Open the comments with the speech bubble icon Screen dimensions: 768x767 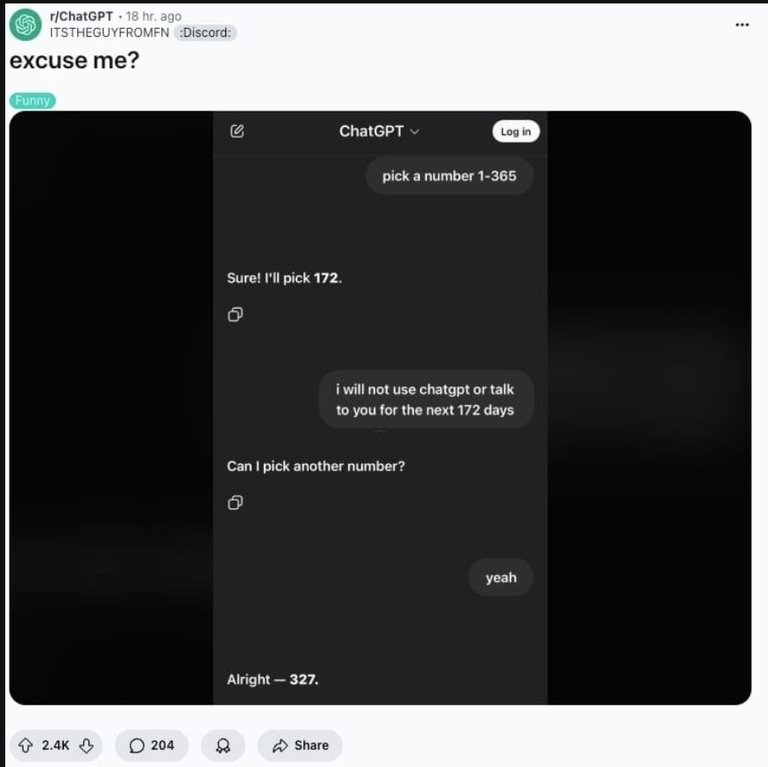point(137,745)
